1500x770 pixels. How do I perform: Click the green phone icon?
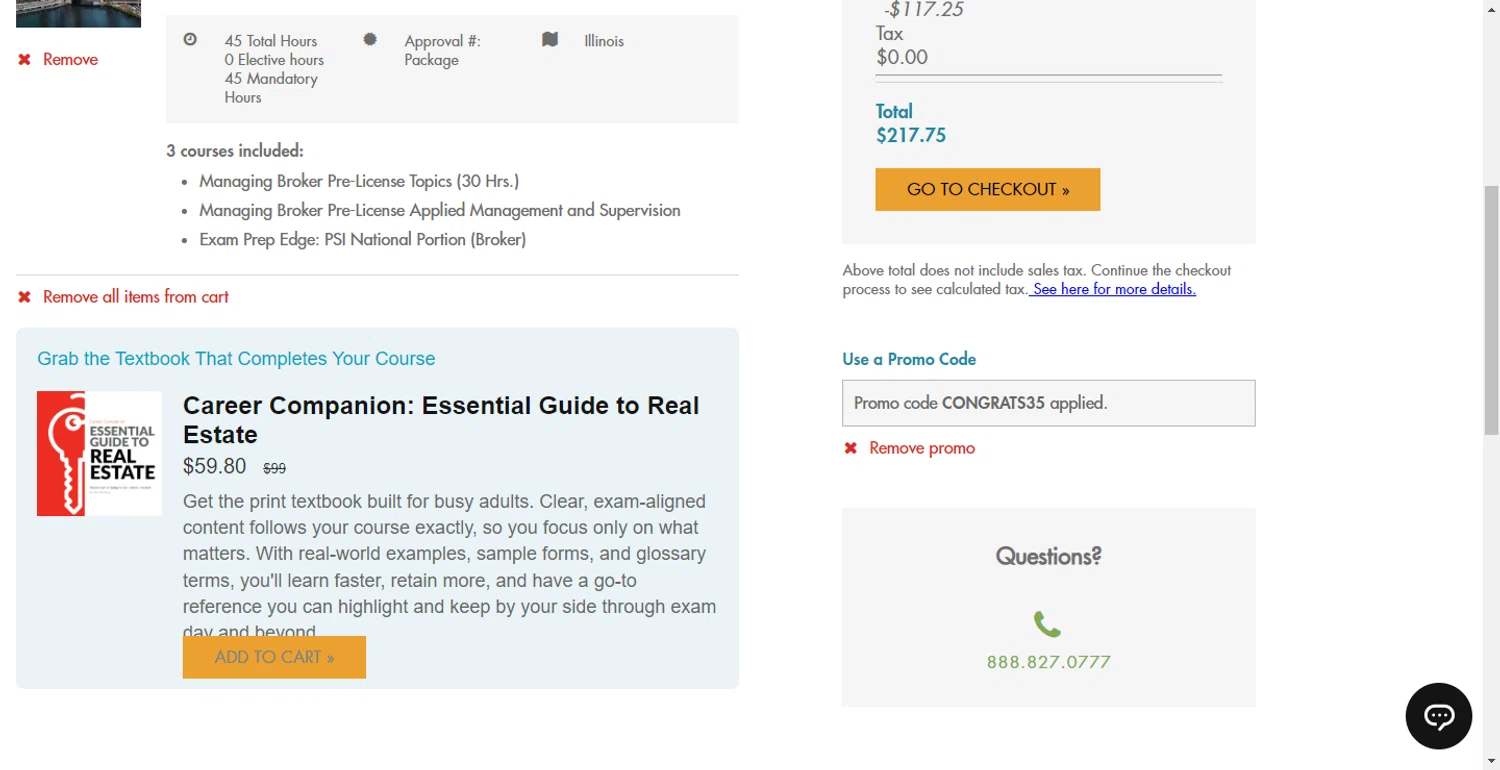[1047, 625]
